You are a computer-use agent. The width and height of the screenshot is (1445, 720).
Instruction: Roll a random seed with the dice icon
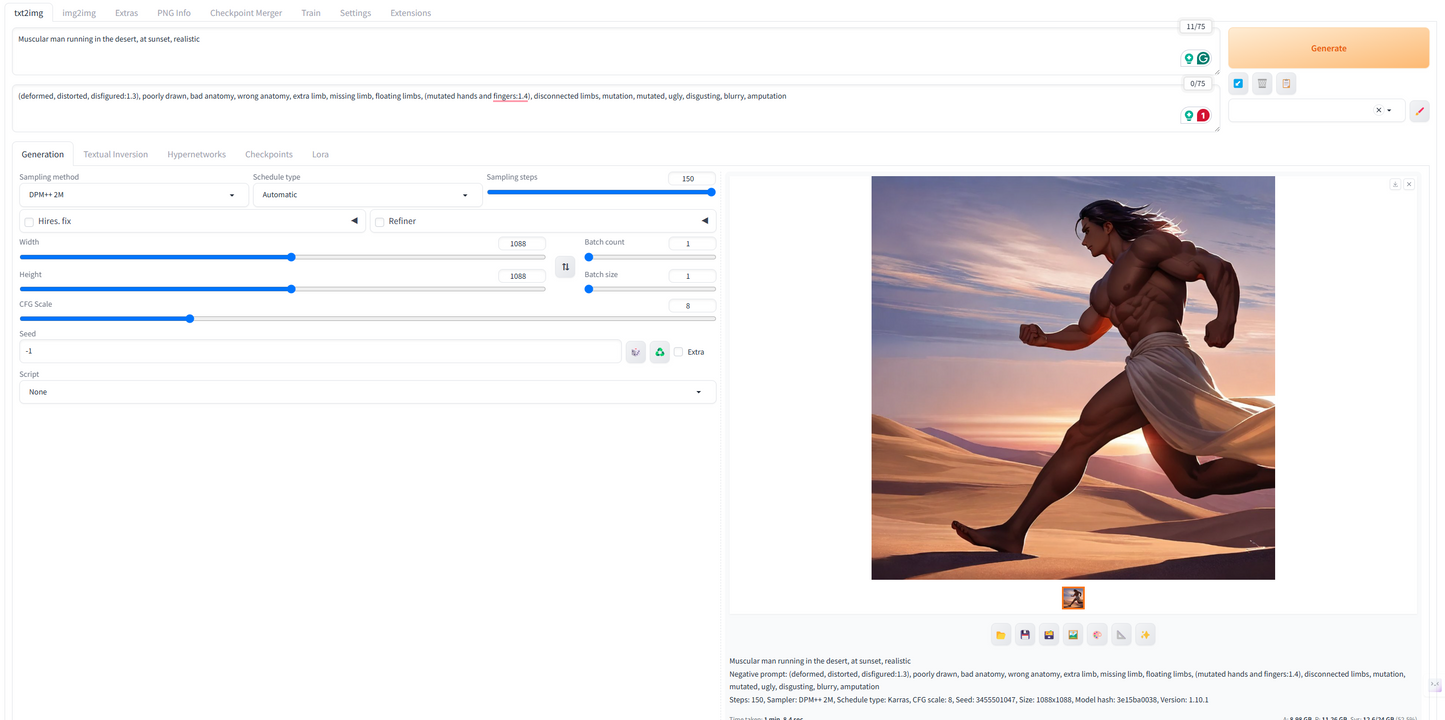635,351
